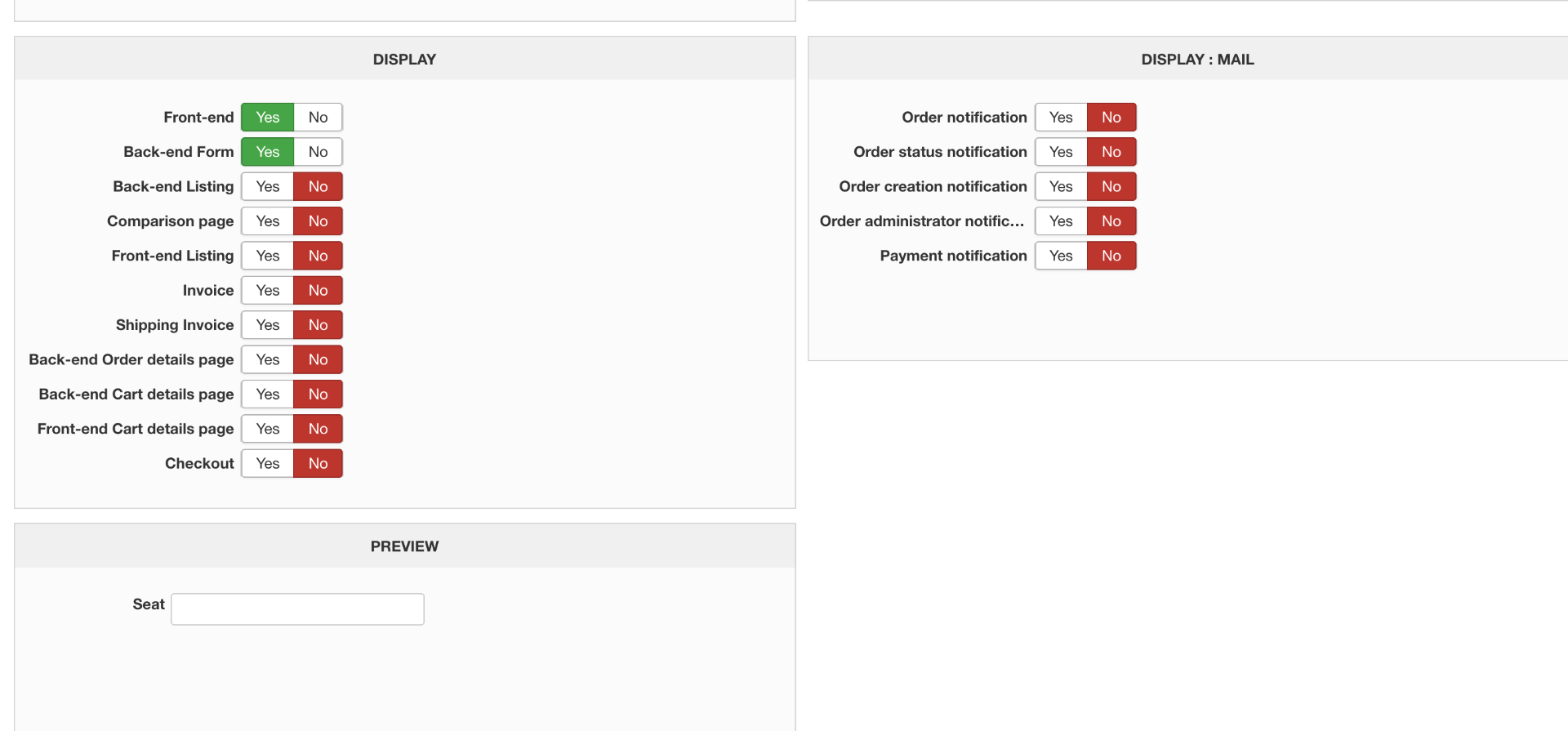This screenshot has width=1568, height=731.
Task: Enable Order creation notification with Yes
Action: coord(1061,186)
